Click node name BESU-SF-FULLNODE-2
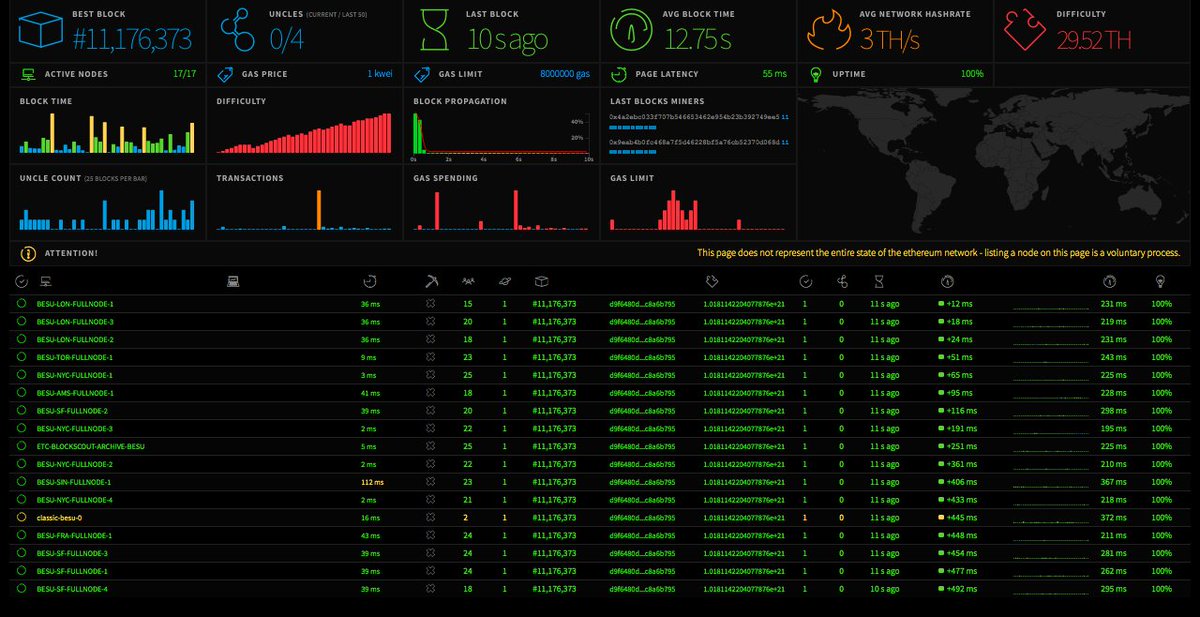Viewport: 1200px width, 617px height. tap(72, 411)
